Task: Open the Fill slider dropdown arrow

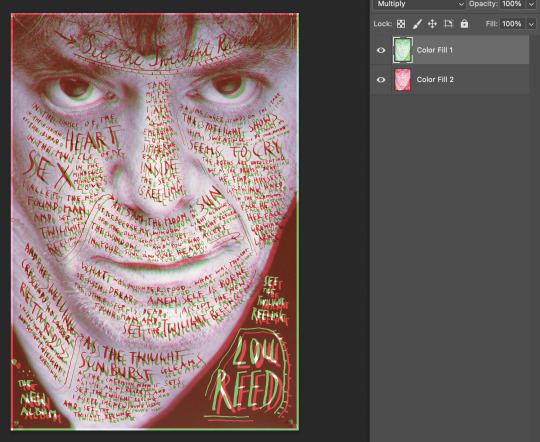Action: [531, 24]
